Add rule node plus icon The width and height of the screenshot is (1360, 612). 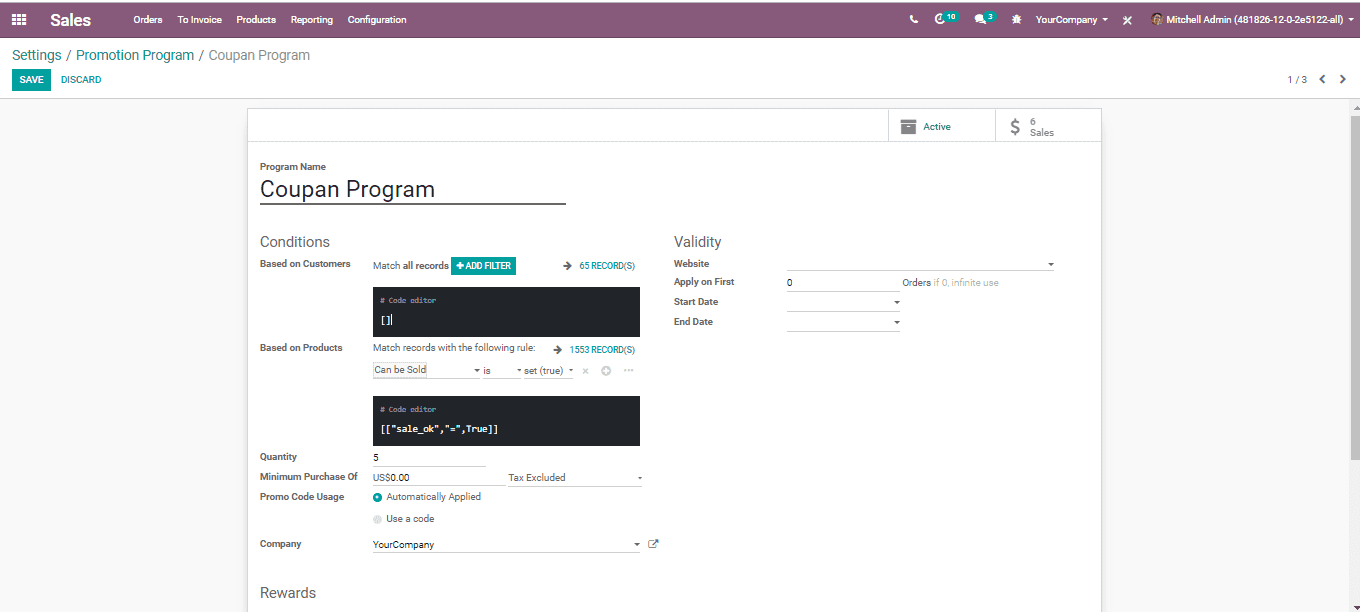pyautogui.click(x=606, y=371)
